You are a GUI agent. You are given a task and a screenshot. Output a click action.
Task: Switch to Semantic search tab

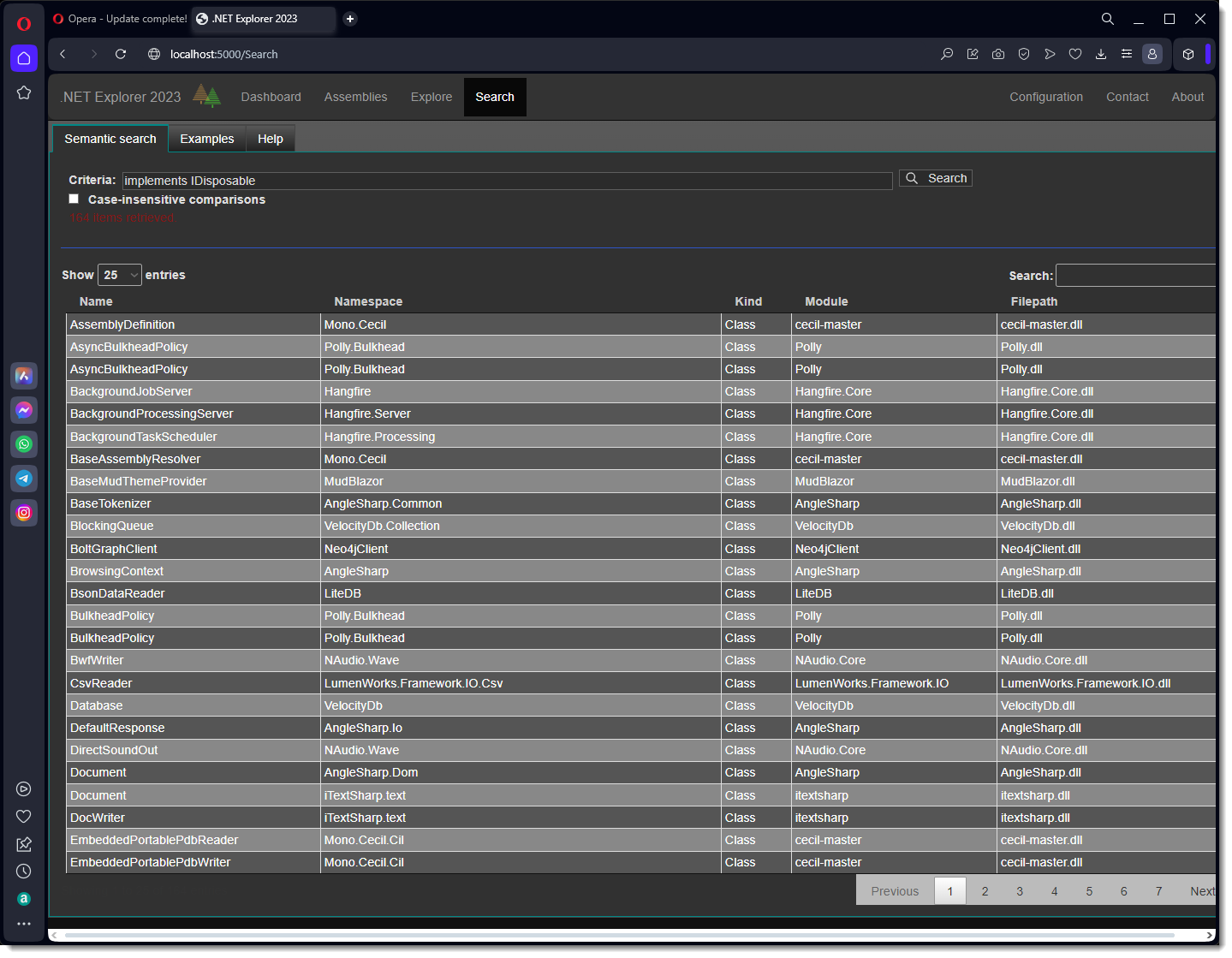(x=110, y=139)
